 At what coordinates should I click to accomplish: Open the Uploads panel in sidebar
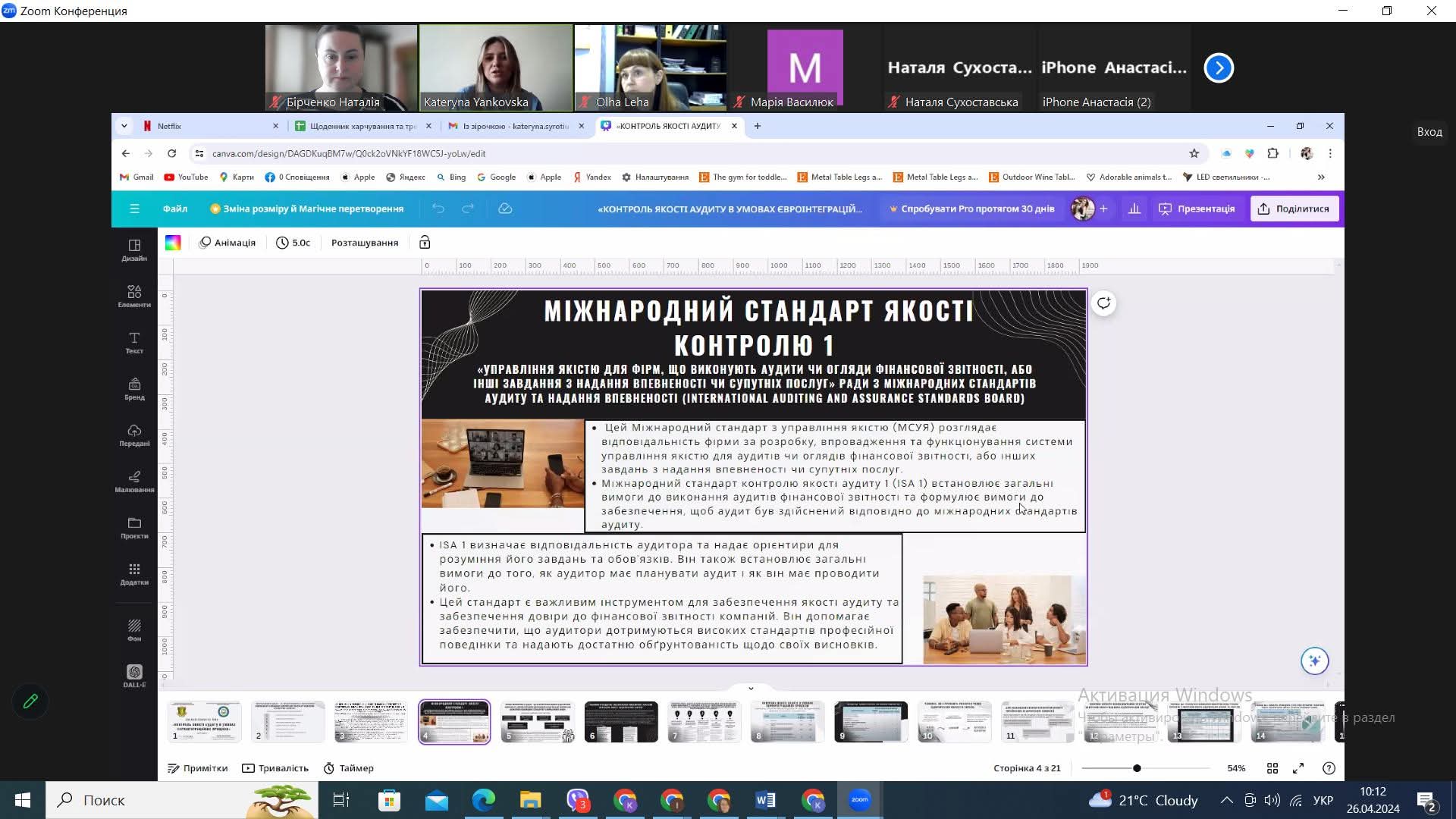(134, 435)
